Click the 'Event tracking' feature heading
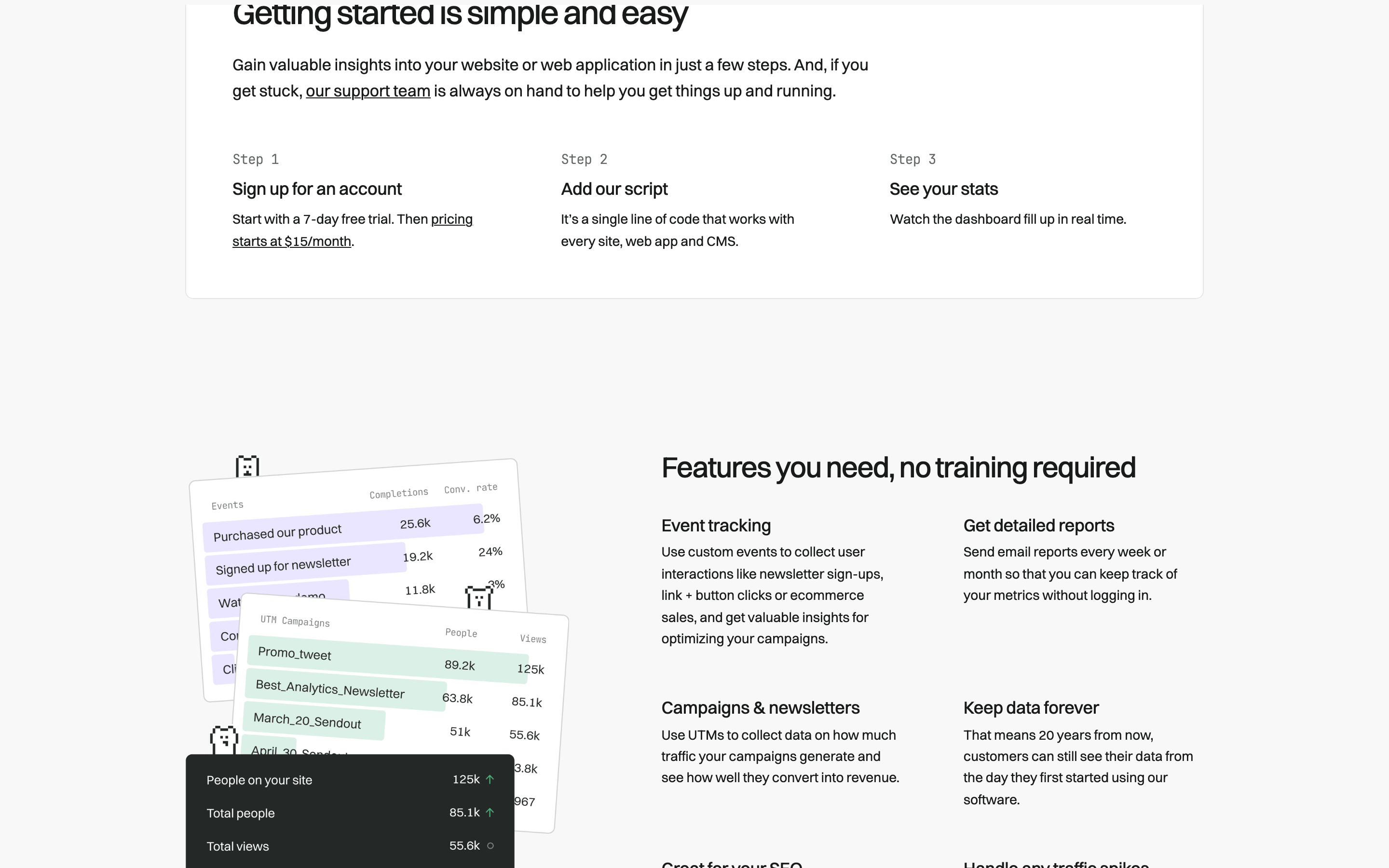Image resolution: width=1389 pixels, height=868 pixels. point(716,525)
